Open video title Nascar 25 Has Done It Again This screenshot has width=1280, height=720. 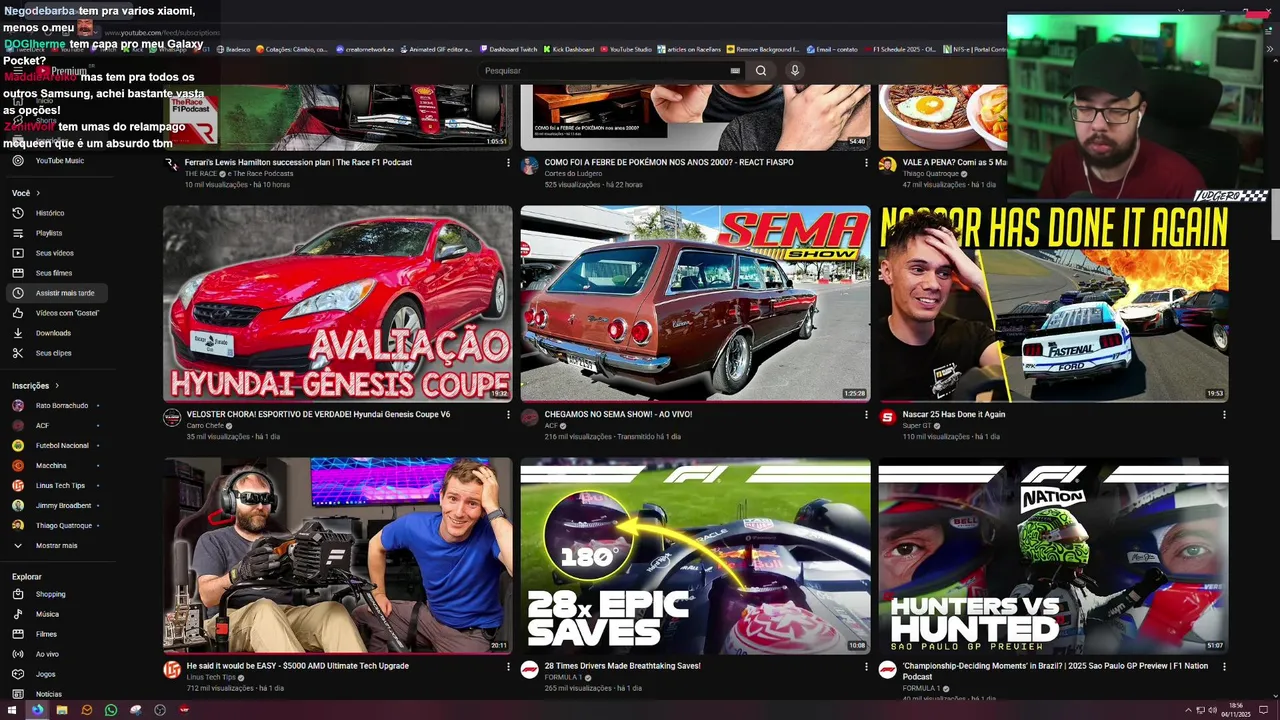point(954,415)
